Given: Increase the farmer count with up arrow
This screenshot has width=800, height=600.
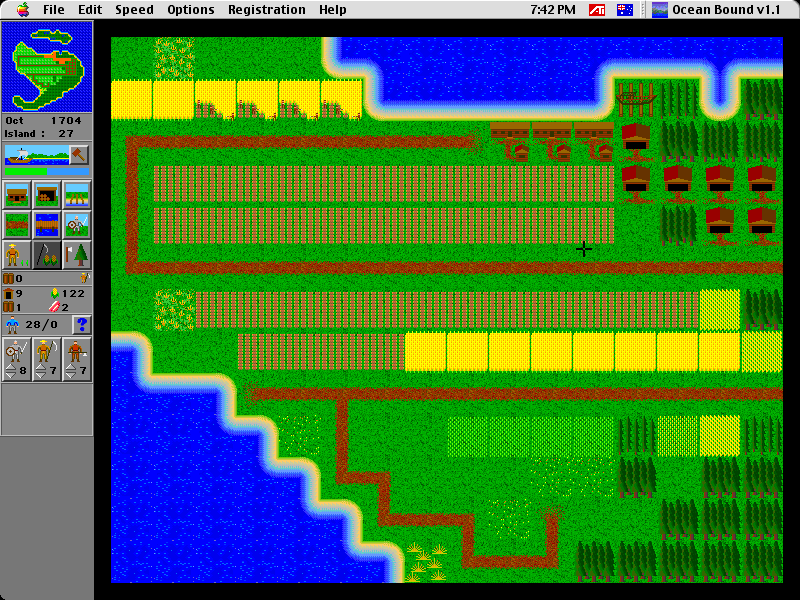Looking at the screenshot, I should coord(41,368).
